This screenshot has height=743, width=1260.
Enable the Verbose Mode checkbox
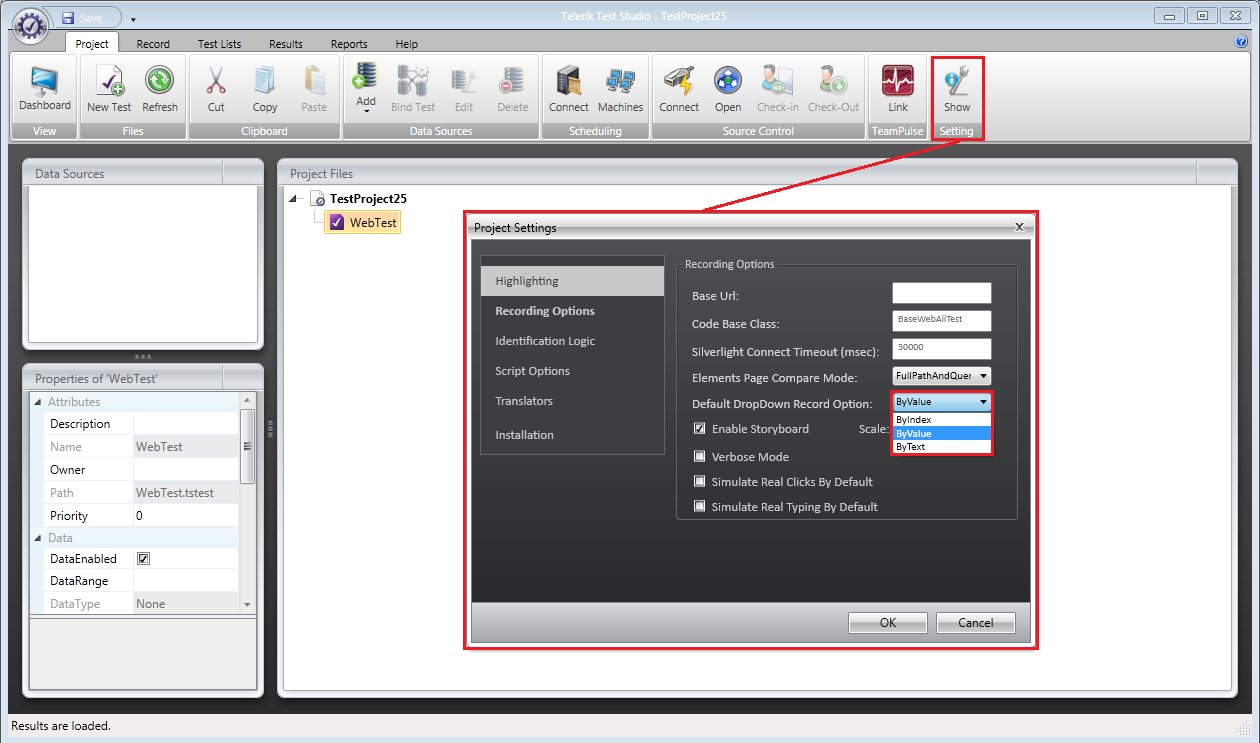(x=700, y=457)
